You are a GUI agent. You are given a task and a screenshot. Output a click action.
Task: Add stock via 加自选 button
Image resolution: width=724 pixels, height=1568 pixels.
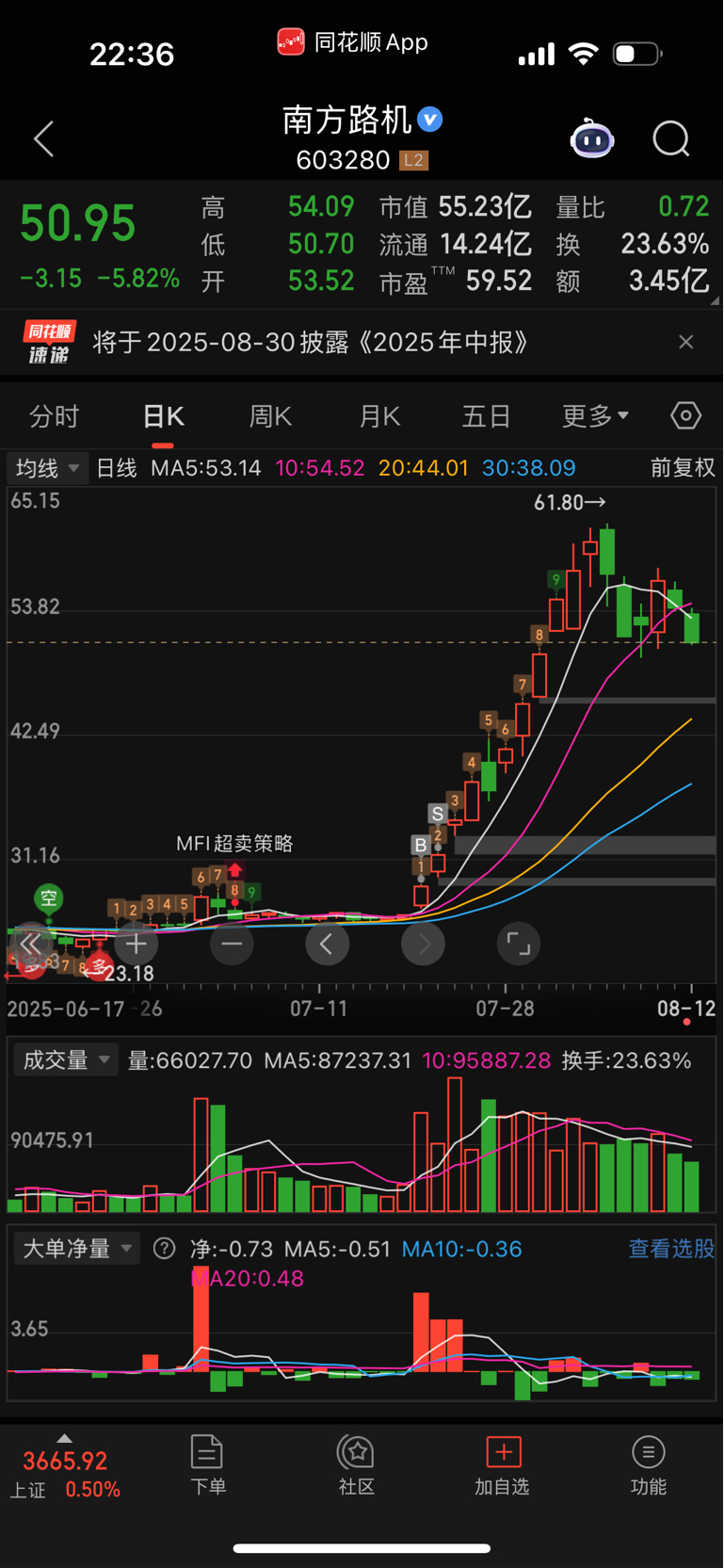click(503, 1465)
